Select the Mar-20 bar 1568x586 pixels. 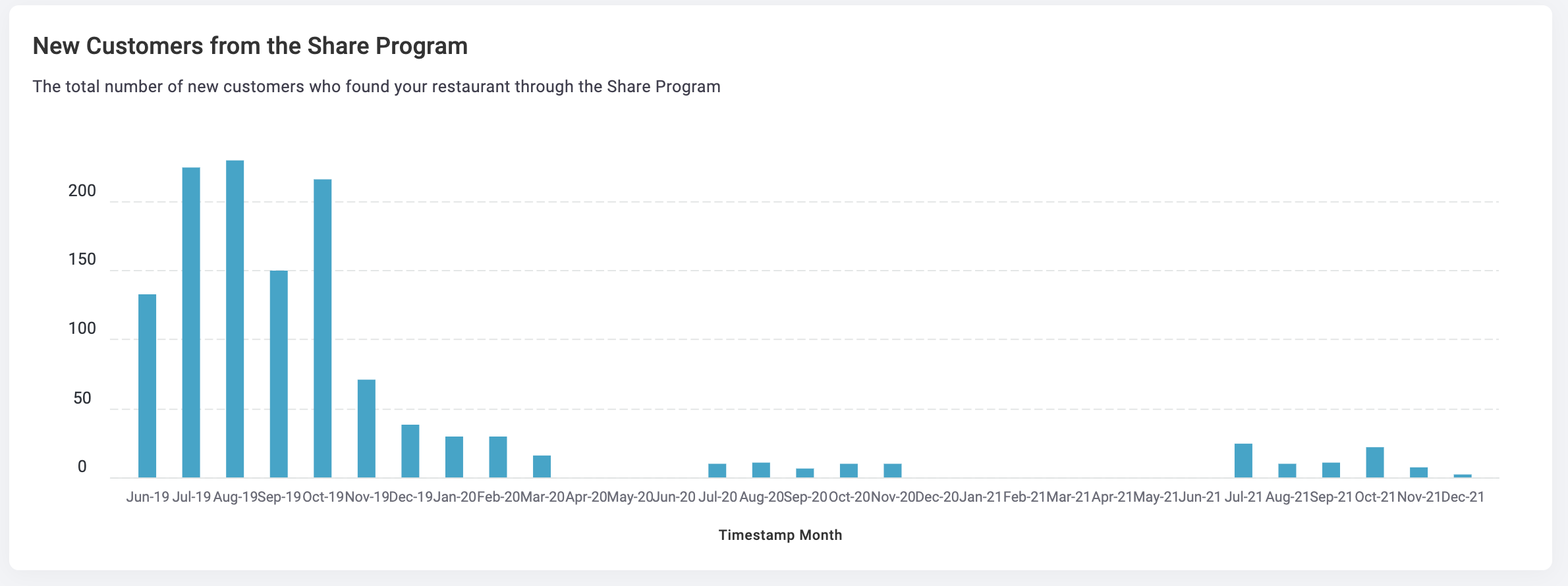[x=542, y=467]
